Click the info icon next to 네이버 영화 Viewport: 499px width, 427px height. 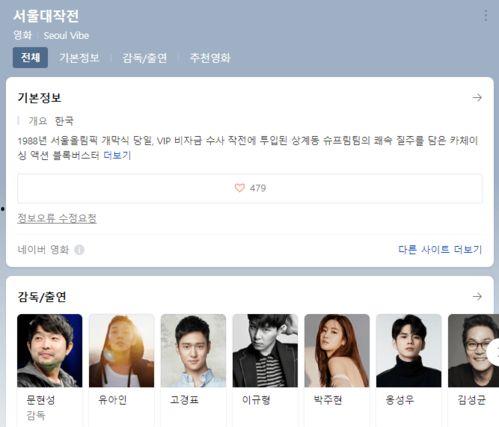[79, 250]
